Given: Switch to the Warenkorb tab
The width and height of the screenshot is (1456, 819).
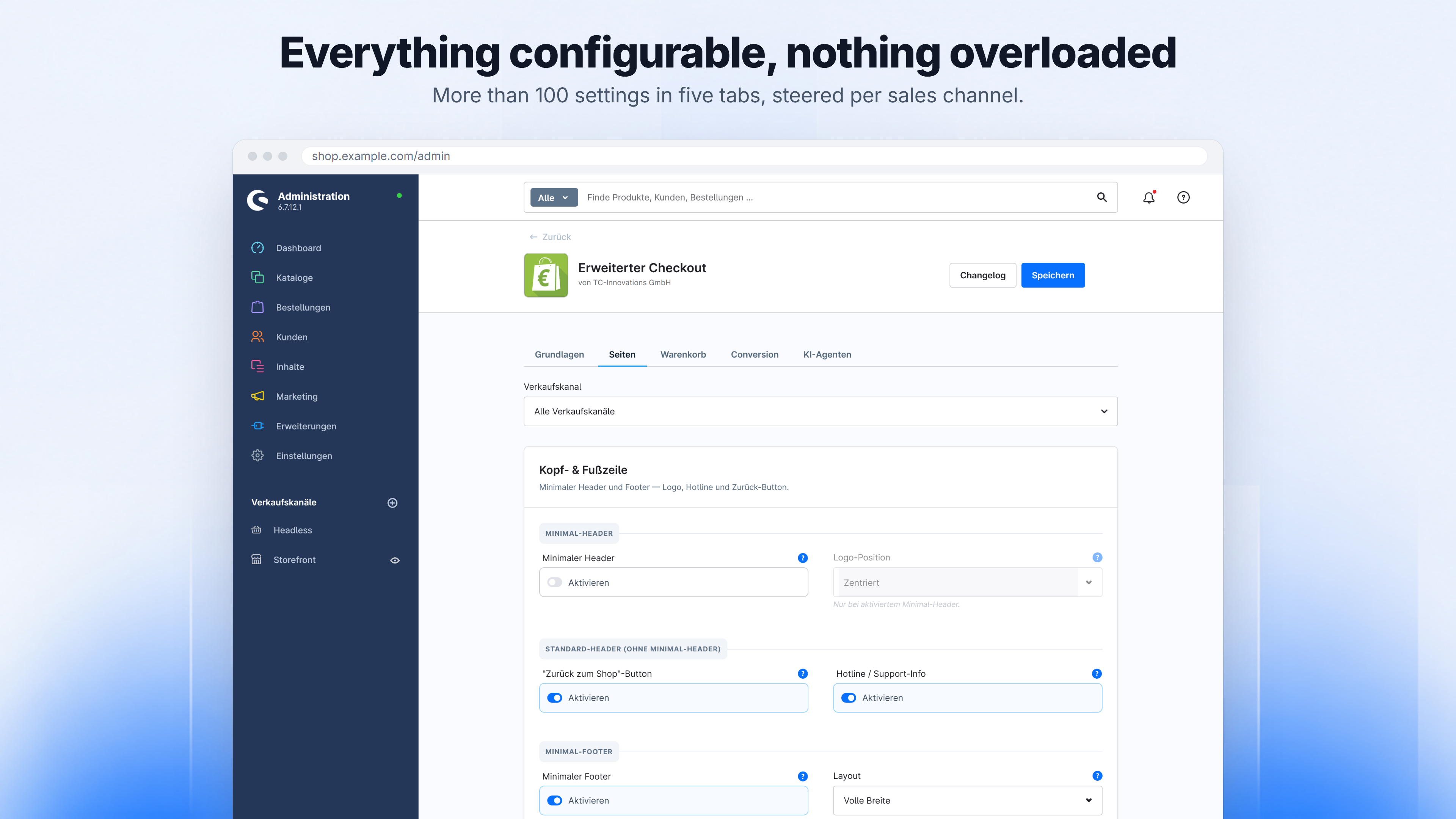Looking at the screenshot, I should pos(683,355).
